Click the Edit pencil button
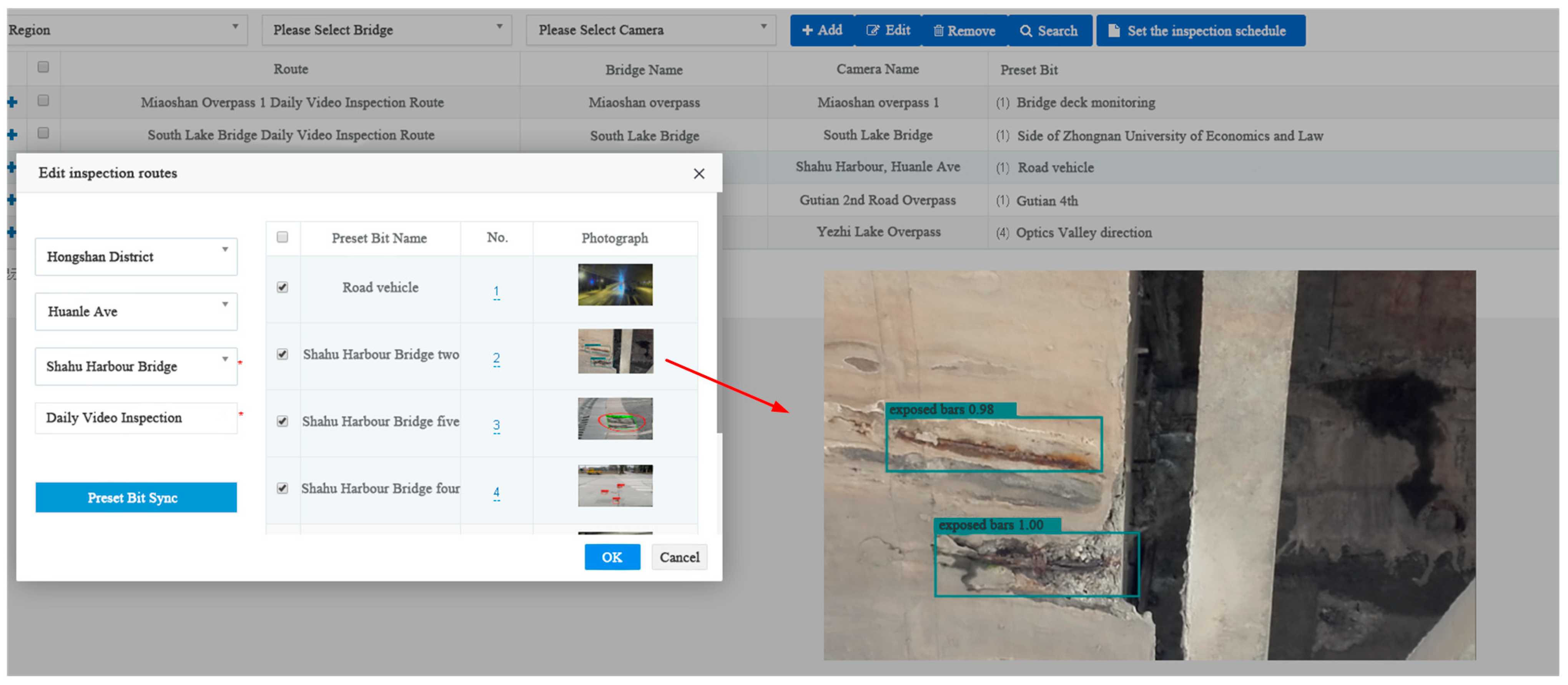This screenshot has width=1568, height=685. point(889,30)
